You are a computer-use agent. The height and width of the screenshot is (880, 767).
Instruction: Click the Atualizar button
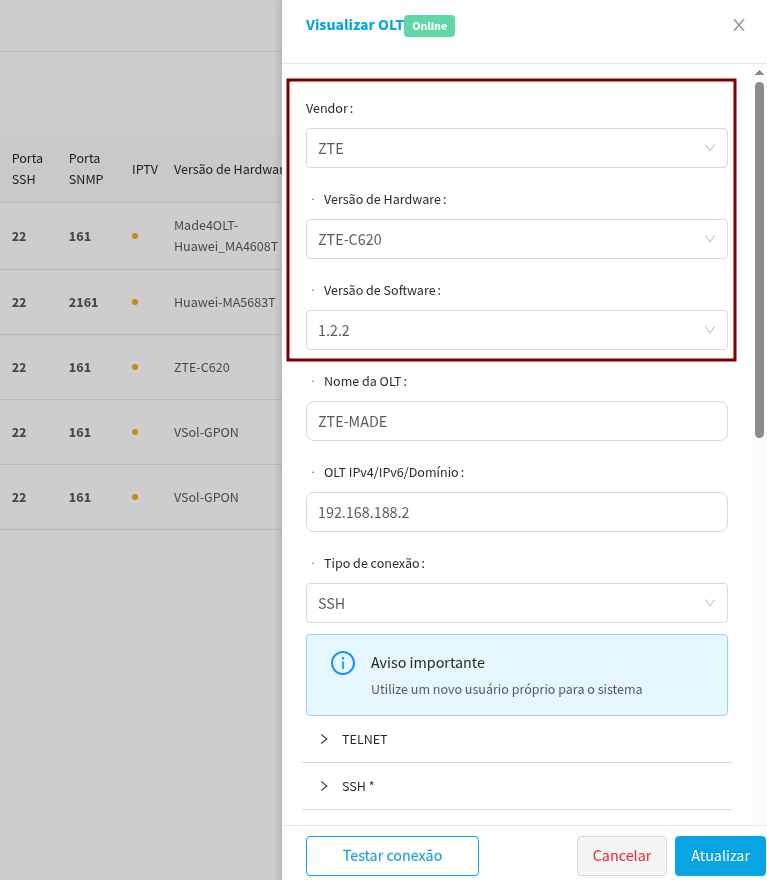click(x=720, y=856)
